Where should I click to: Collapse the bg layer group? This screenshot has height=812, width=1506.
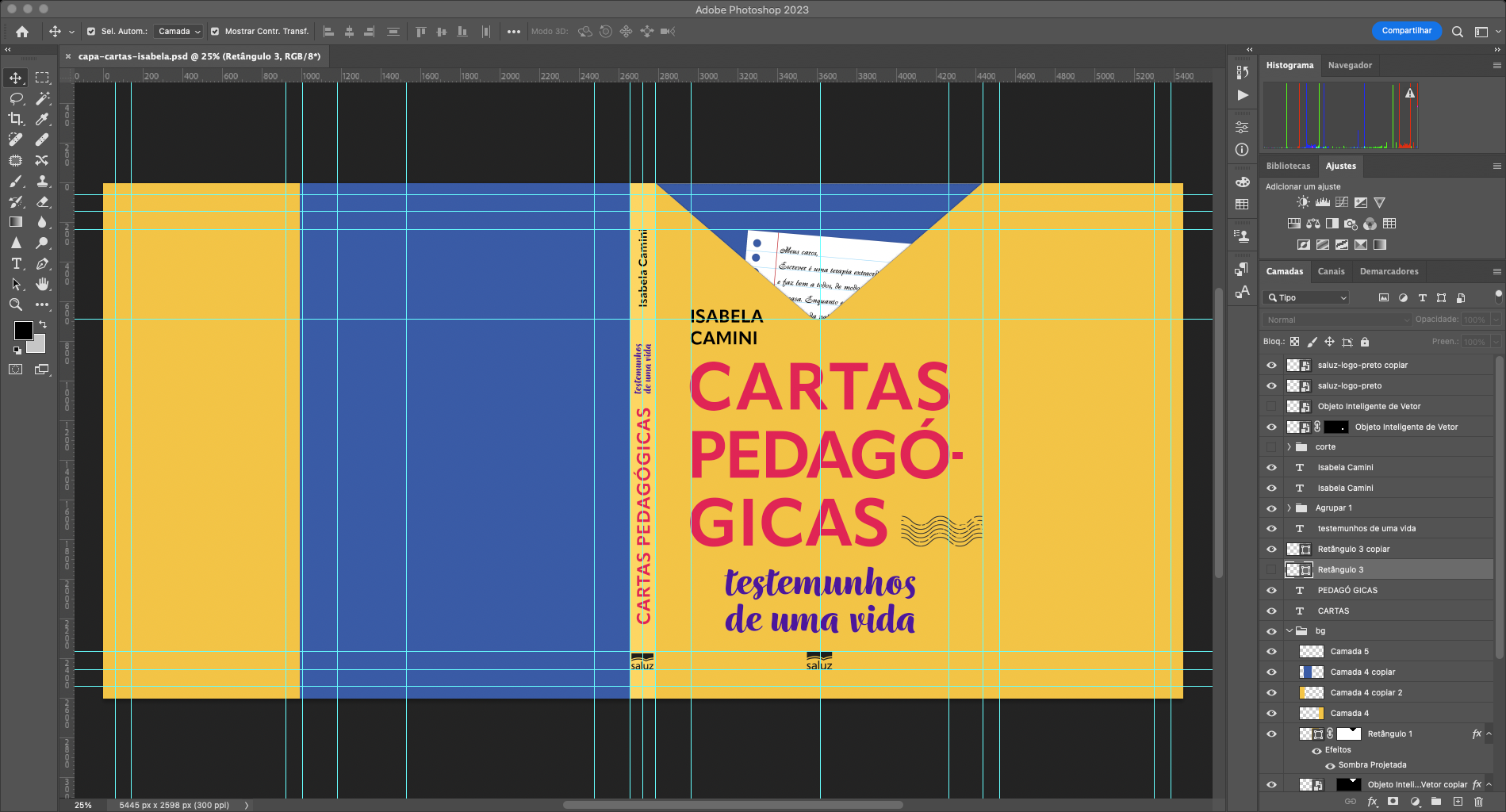(1289, 631)
